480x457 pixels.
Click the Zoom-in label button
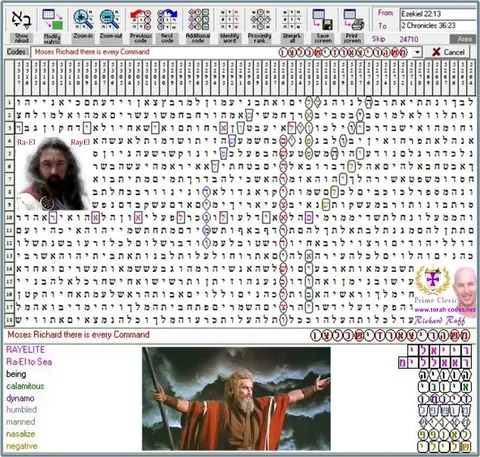click(83, 36)
